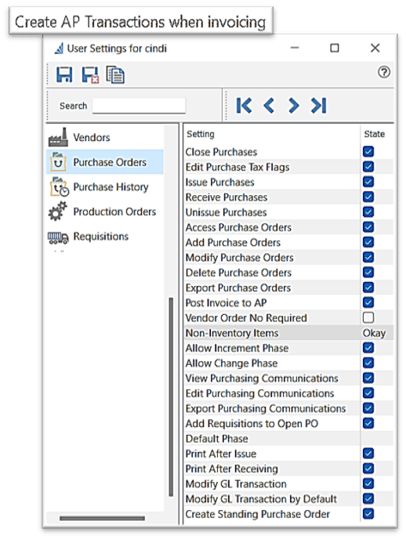Go to next record arrow

tap(293, 106)
